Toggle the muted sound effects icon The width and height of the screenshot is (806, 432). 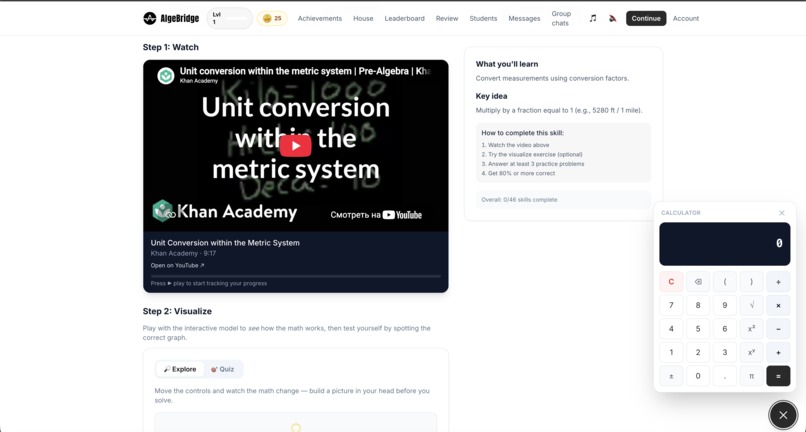[x=612, y=19]
